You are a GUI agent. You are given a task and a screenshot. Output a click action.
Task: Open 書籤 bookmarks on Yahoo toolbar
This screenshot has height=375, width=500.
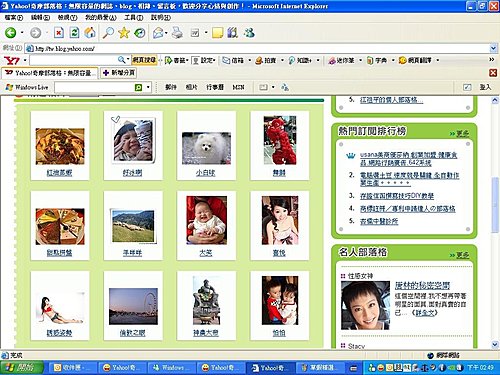pyautogui.click(x=176, y=60)
